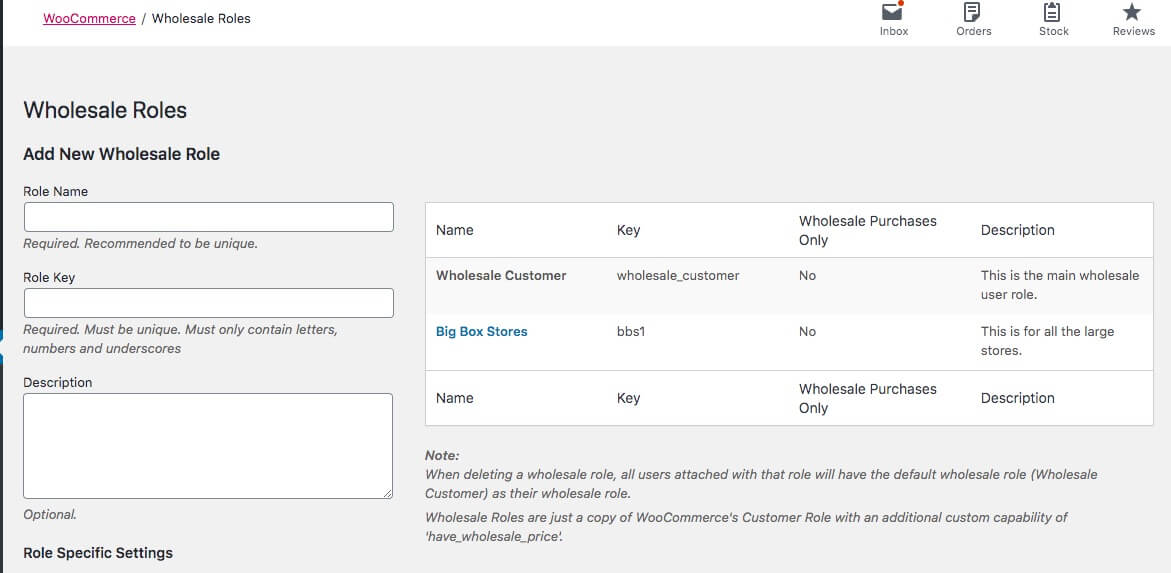Select the wholesale_customer key cell
The width and height of the screenshot is (1171, 573).
pyautogui.click(x=678, y=275)
